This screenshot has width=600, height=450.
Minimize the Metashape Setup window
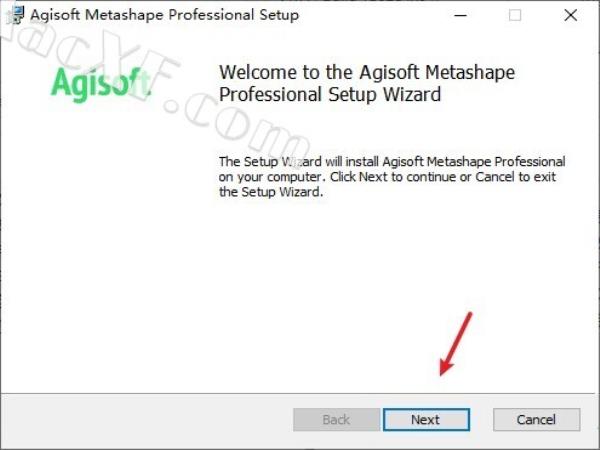tap(460, 15)
